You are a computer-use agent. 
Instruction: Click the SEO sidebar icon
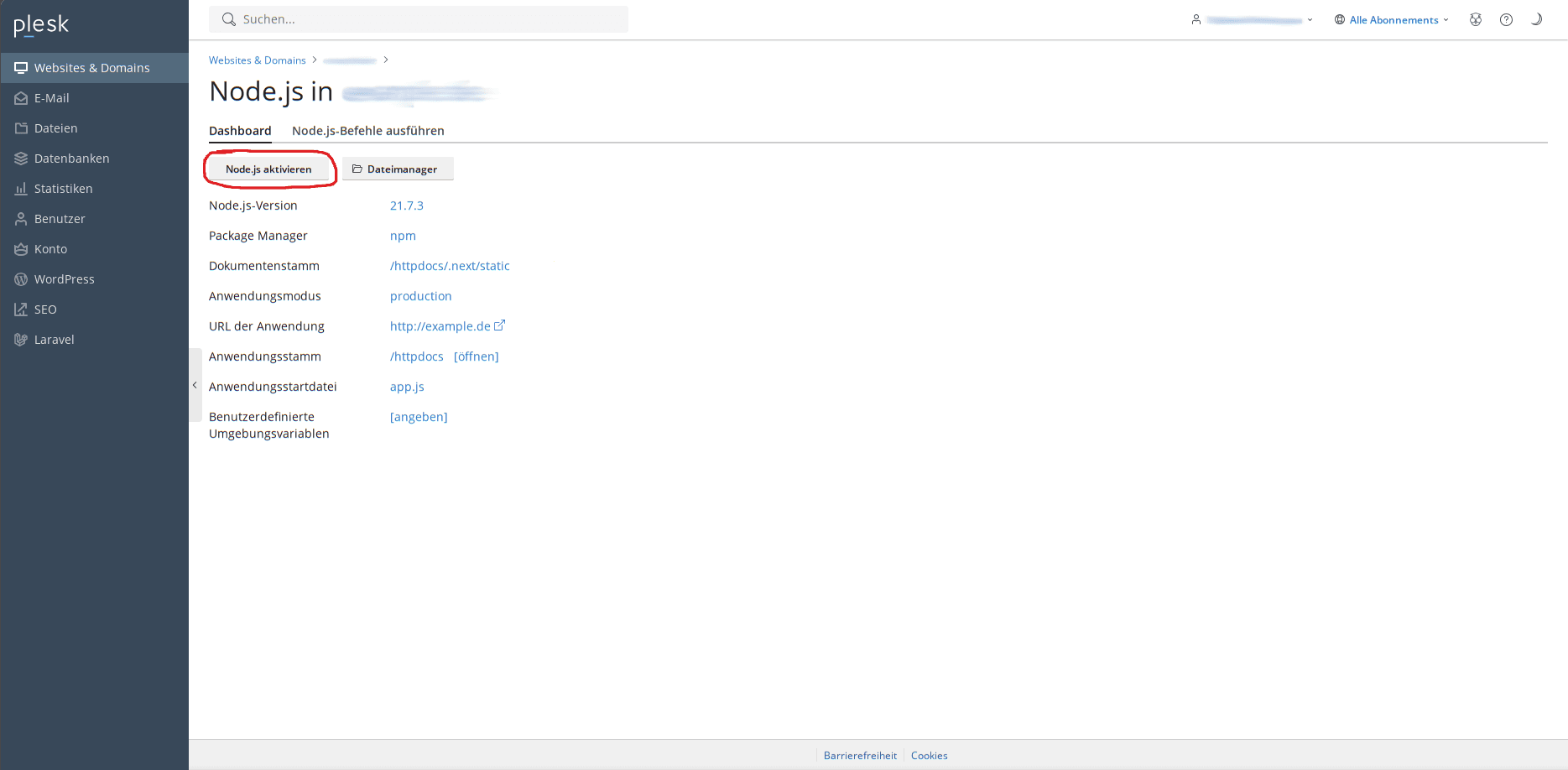pyautogui.click(x=21, y=310)
